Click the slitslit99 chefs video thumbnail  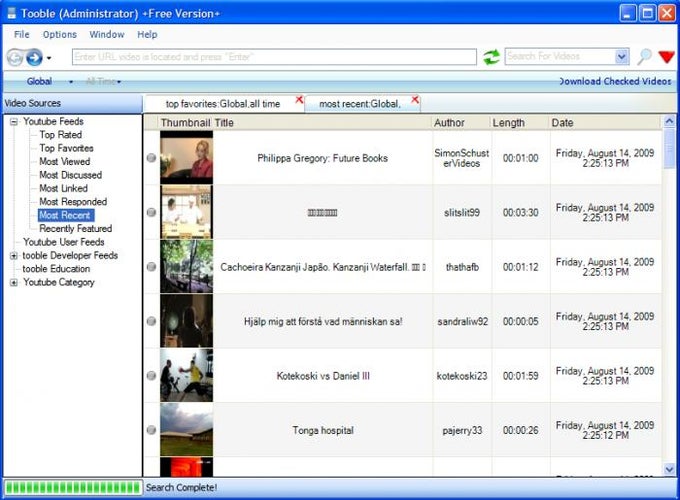tap(186, 212)
